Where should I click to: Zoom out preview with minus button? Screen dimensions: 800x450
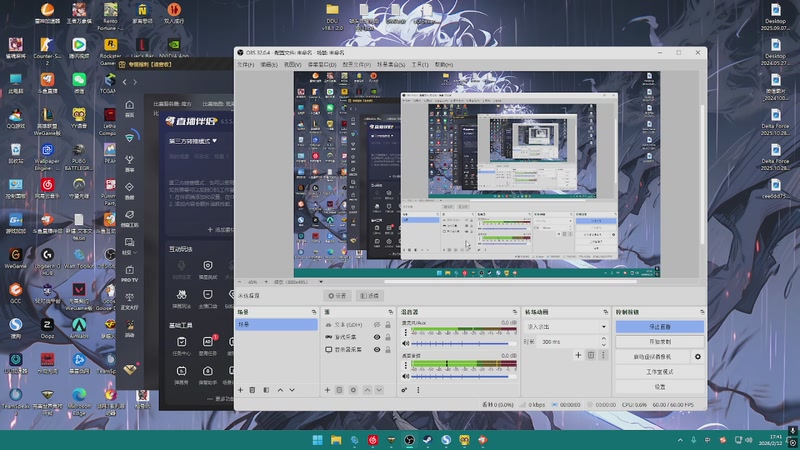click(x=240, y=282)
